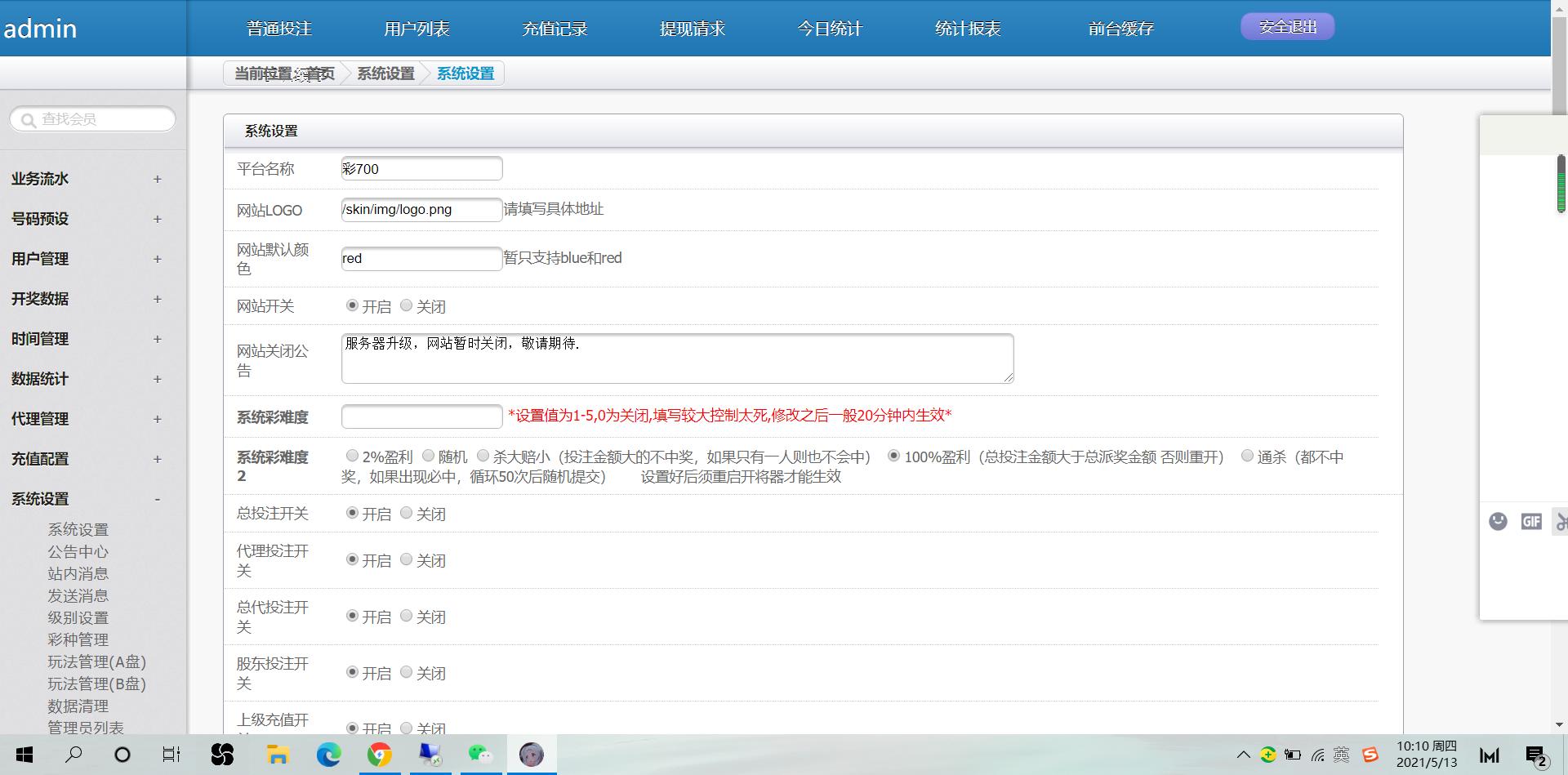
Task: Open WeChat from the taskbar
Action: [480, 755]
